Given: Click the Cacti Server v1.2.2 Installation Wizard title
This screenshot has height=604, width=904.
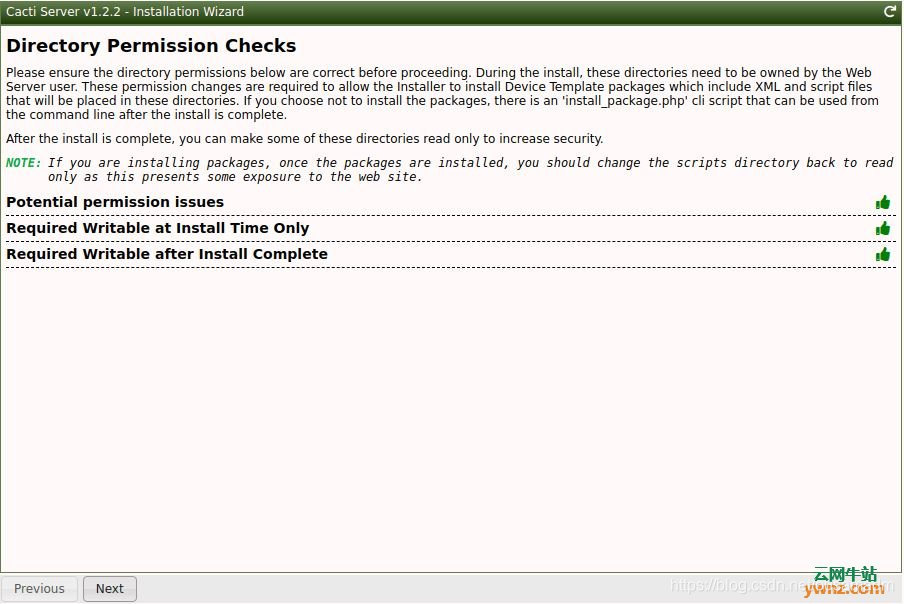Looking at the screenshot, I should click(x=125, y=12).
